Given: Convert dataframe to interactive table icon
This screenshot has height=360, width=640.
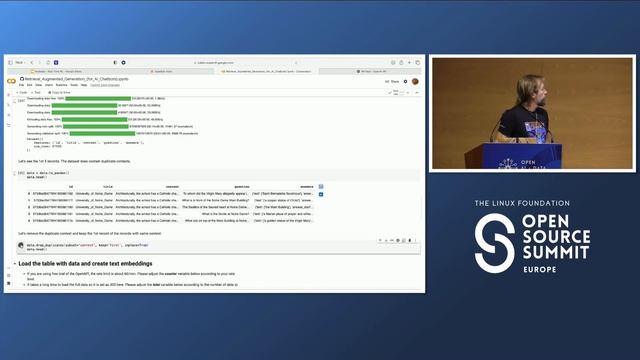Looking at the screenshot, I should [x=321, y=187].
